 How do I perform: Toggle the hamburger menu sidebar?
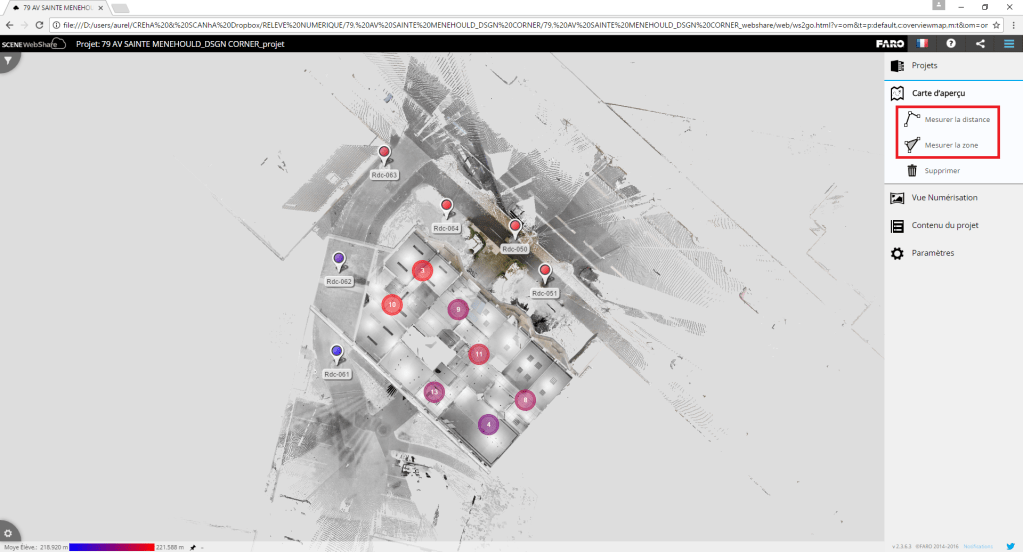coord(1008,44)
